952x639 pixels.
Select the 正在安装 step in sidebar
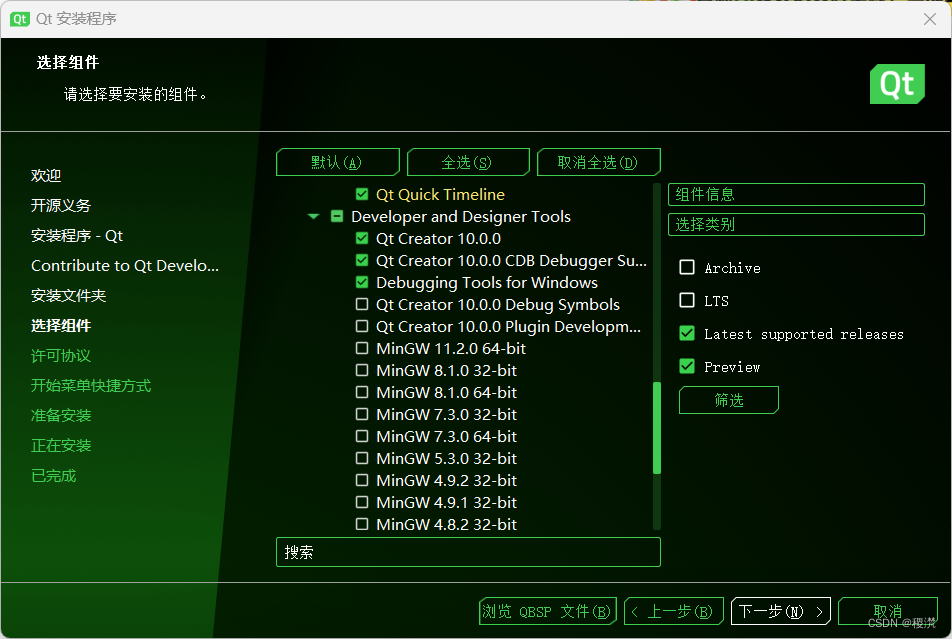pos(61,446)
